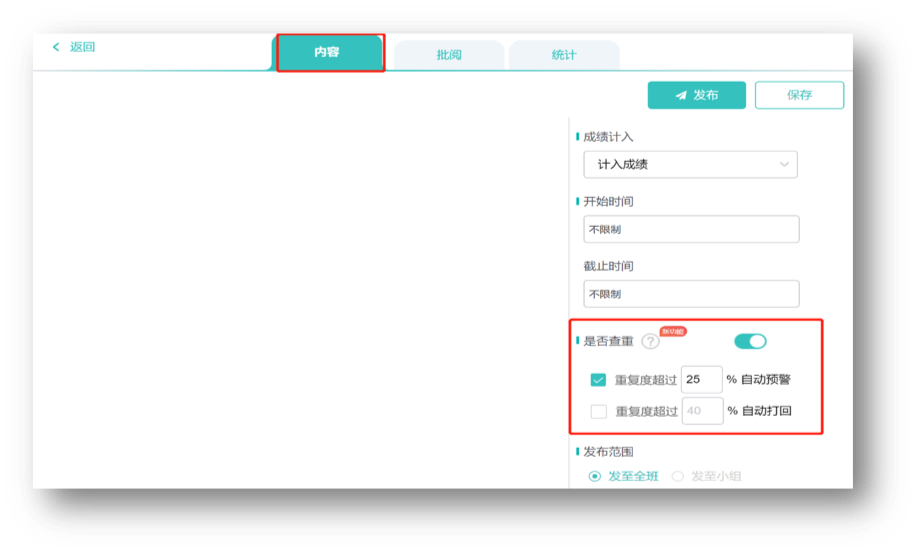The image size is (916, 552).
Task: Switch to the 内容 tab
Action: coord(328,52)
